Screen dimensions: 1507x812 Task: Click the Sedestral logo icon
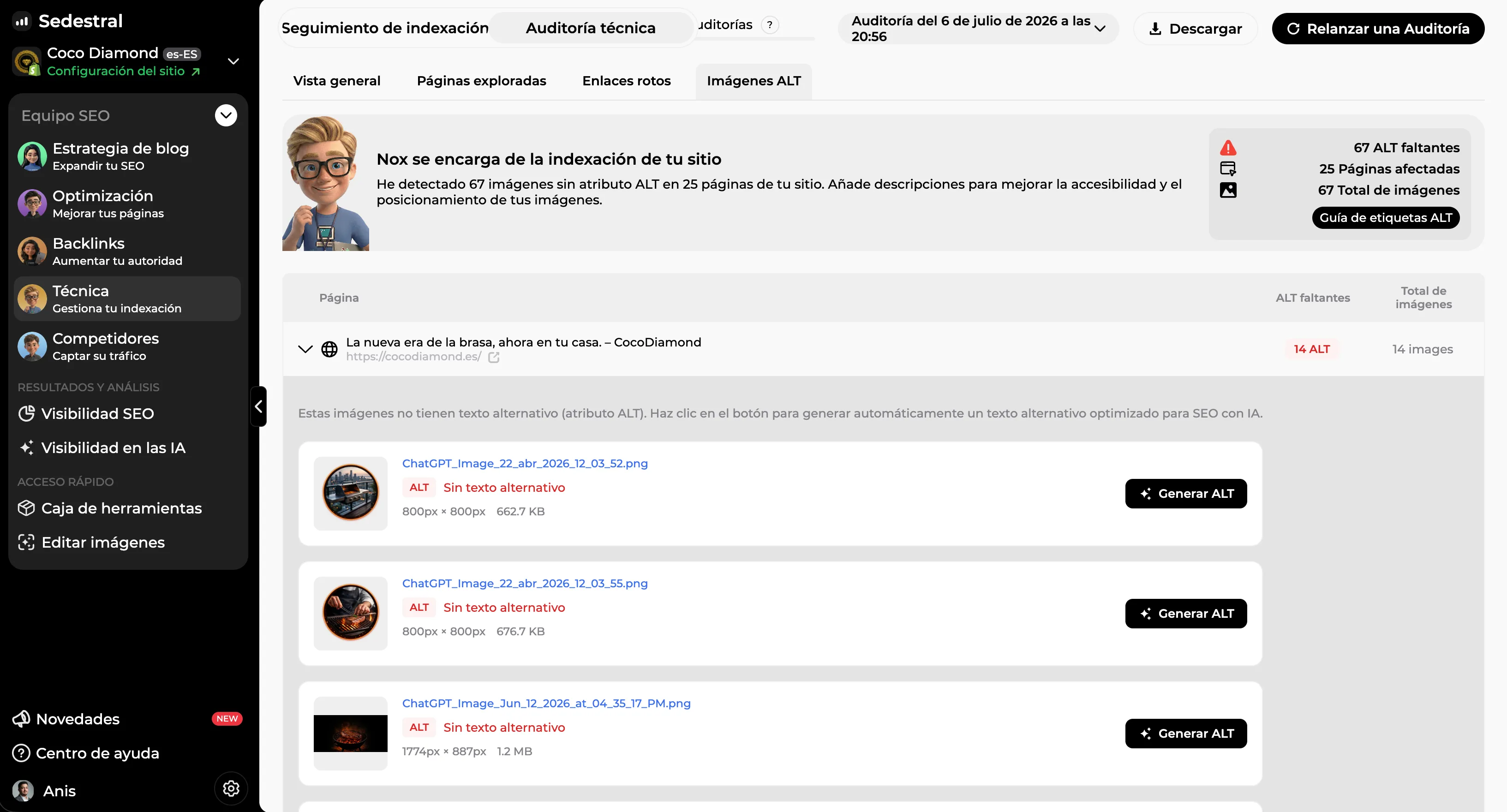coord(22,22)
